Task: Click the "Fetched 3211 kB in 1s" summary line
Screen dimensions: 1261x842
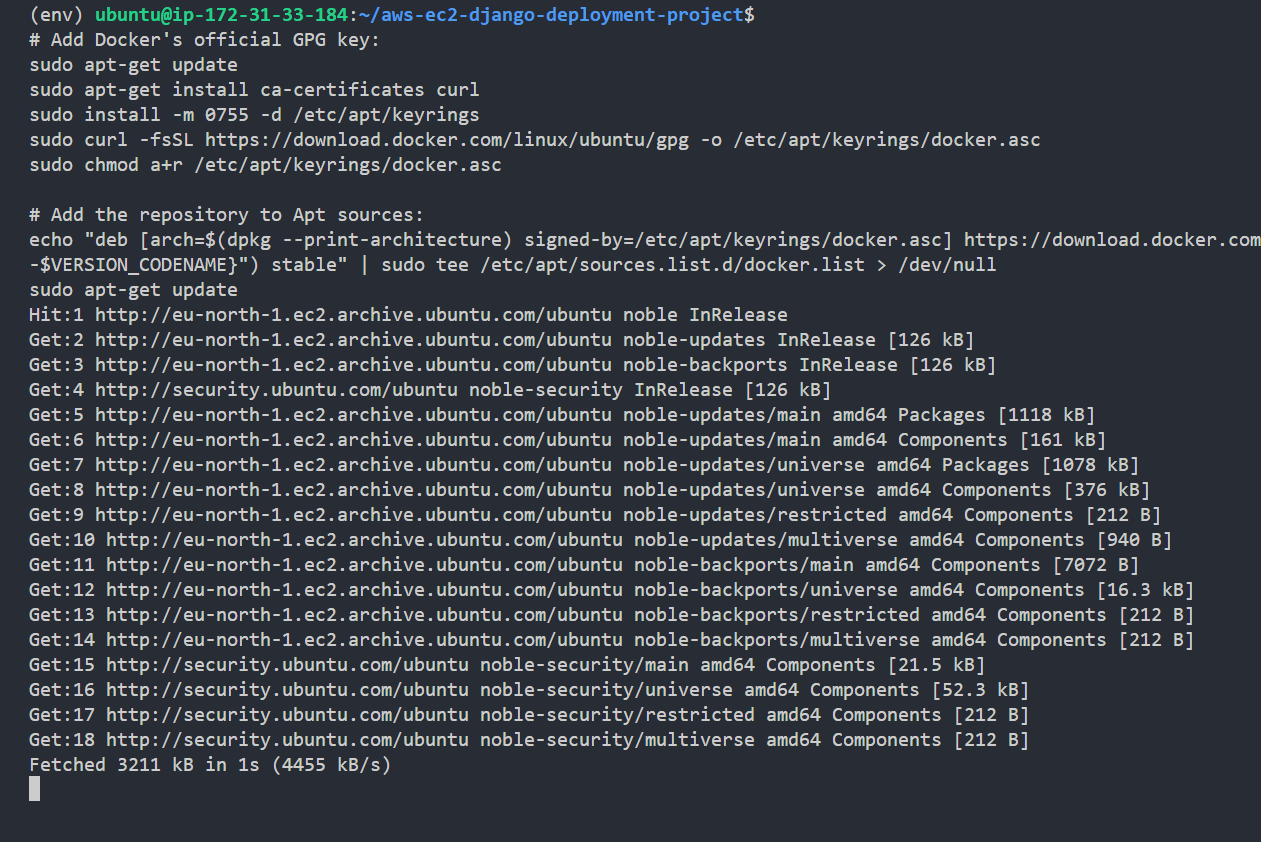Action: point(210,765)
